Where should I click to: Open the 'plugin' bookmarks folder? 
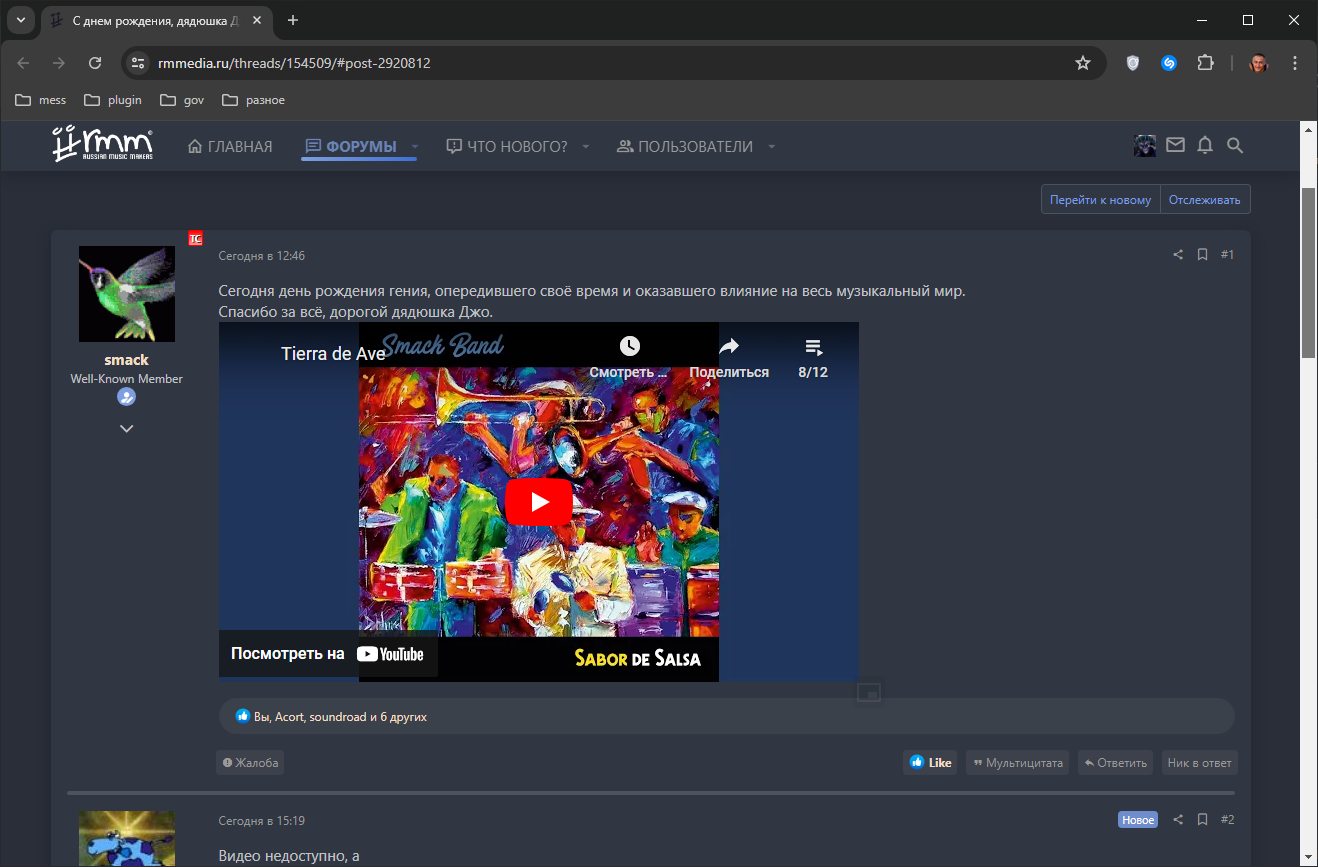click(113, 100)
